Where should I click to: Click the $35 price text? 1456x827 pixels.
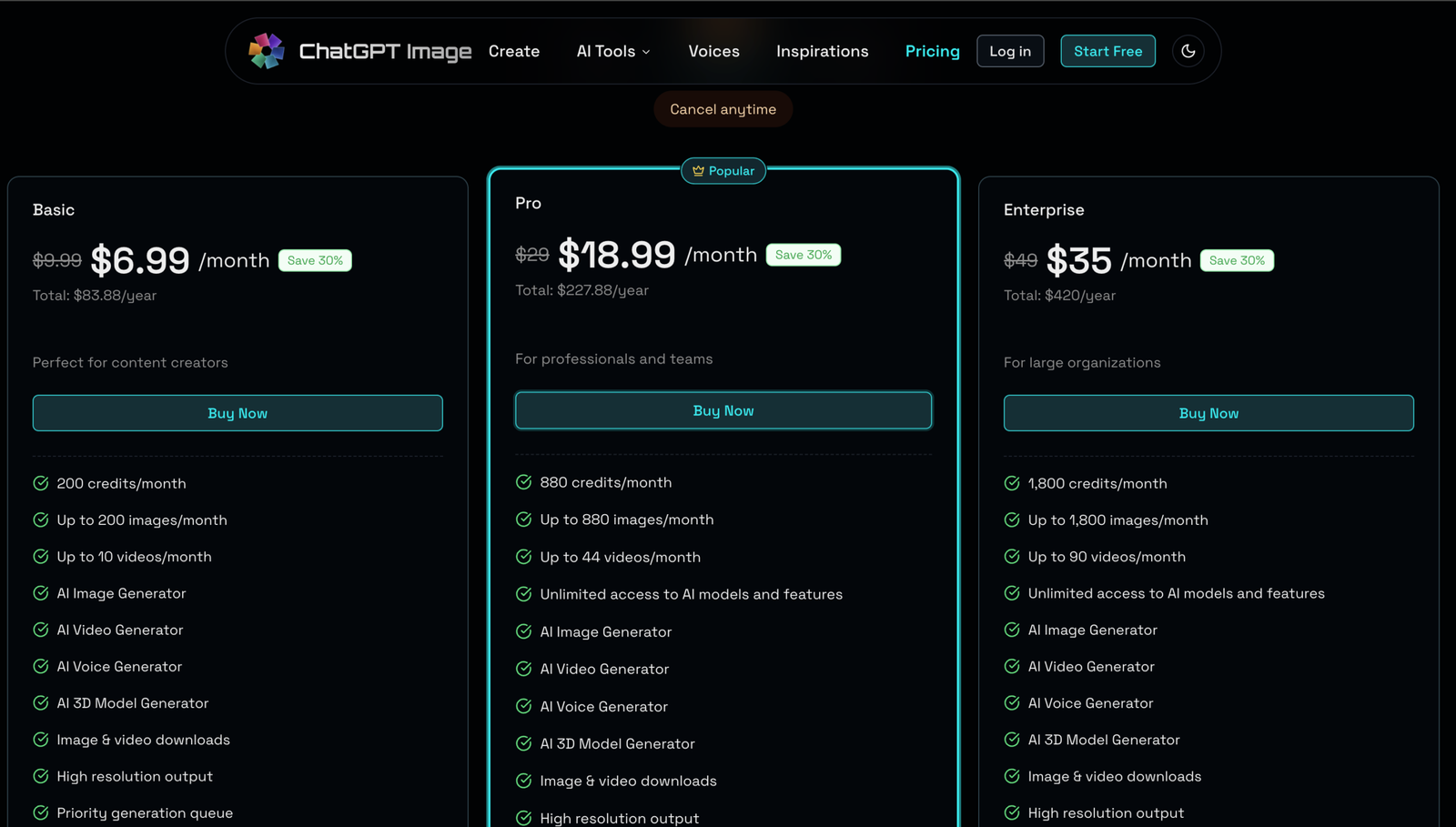(x=1079, y=260)
